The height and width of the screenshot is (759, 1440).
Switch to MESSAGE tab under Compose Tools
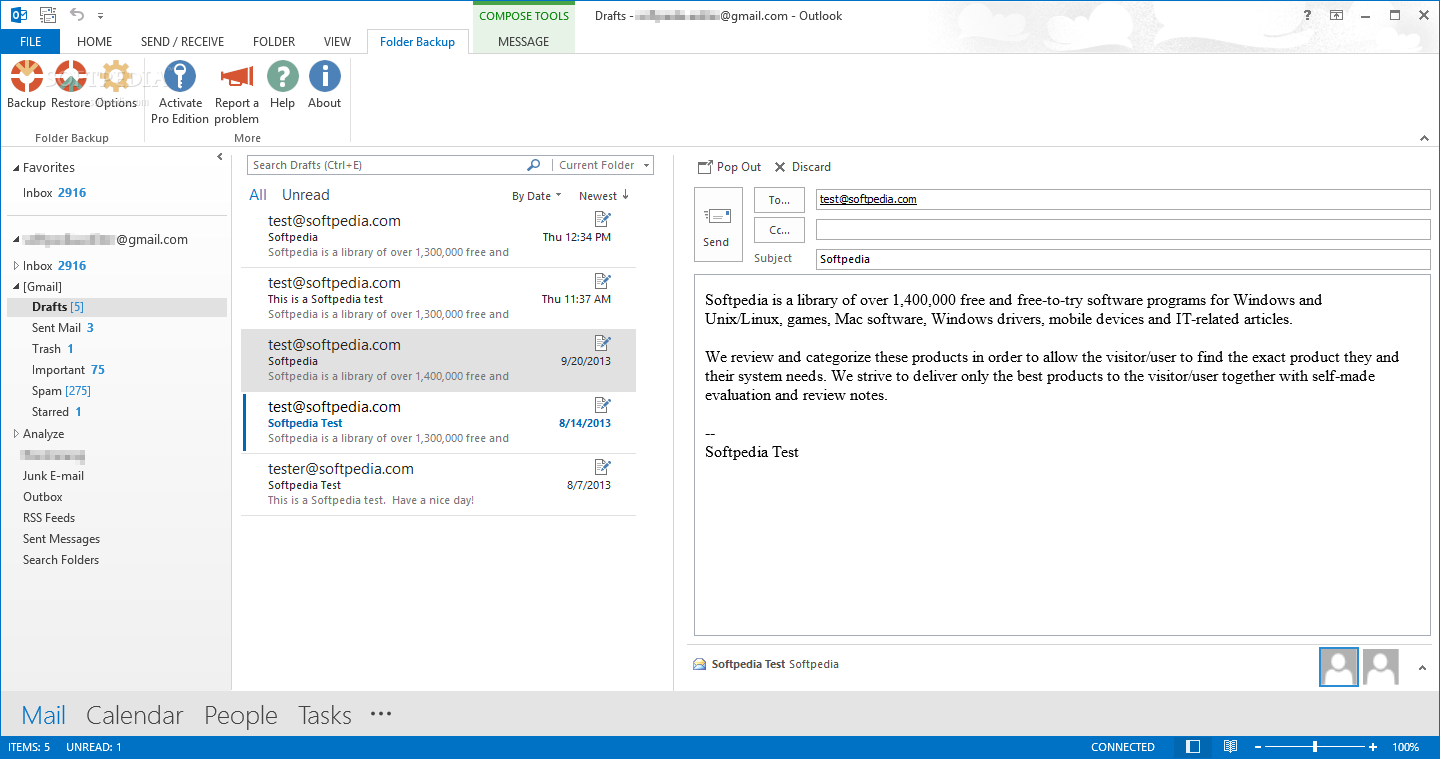point(523,41)
